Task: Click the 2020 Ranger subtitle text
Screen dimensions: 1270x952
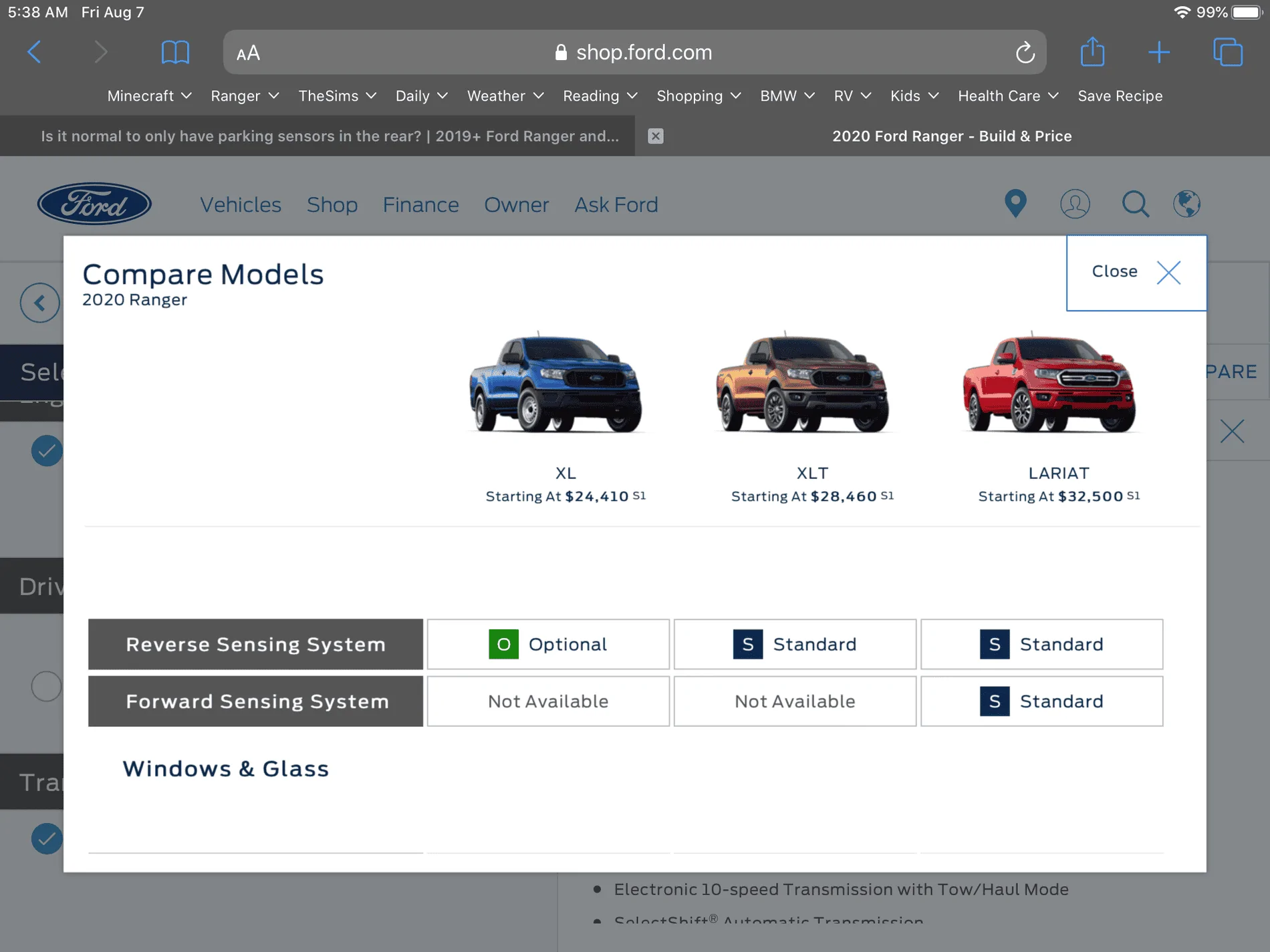Action: [134, 300]
